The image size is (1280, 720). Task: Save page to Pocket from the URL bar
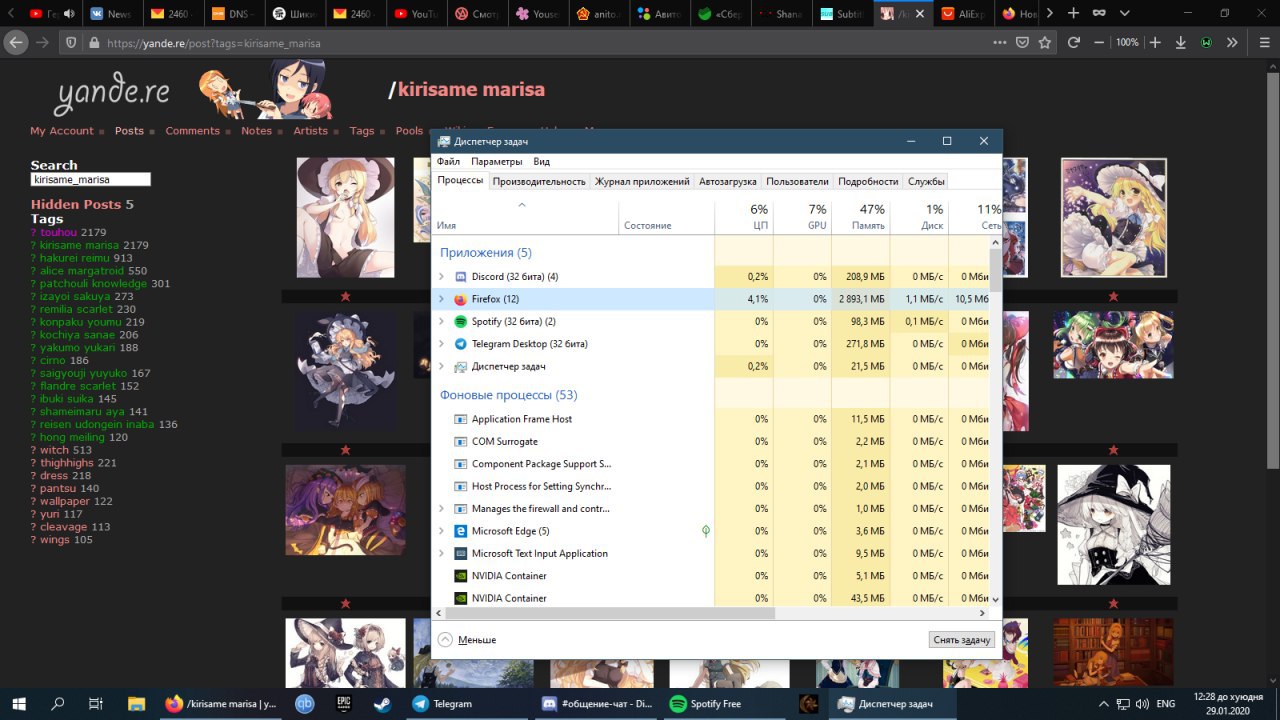pyautogui.click(x=1022, y=43)
